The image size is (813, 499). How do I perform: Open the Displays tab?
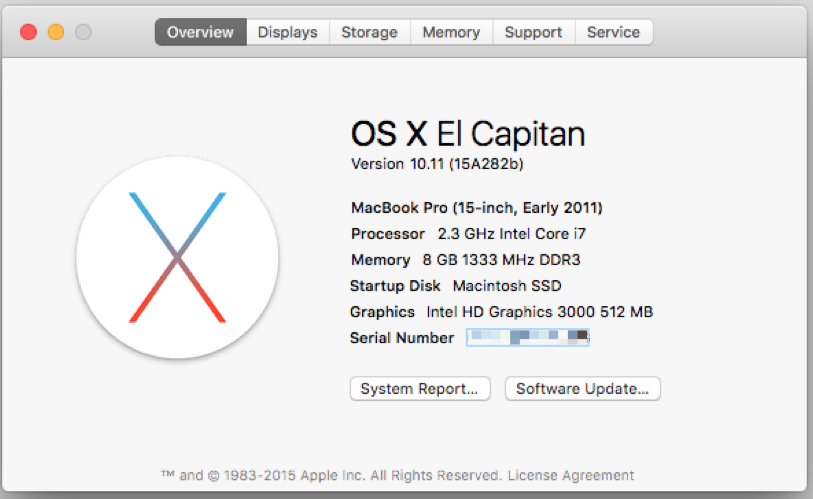click(288, 32)
